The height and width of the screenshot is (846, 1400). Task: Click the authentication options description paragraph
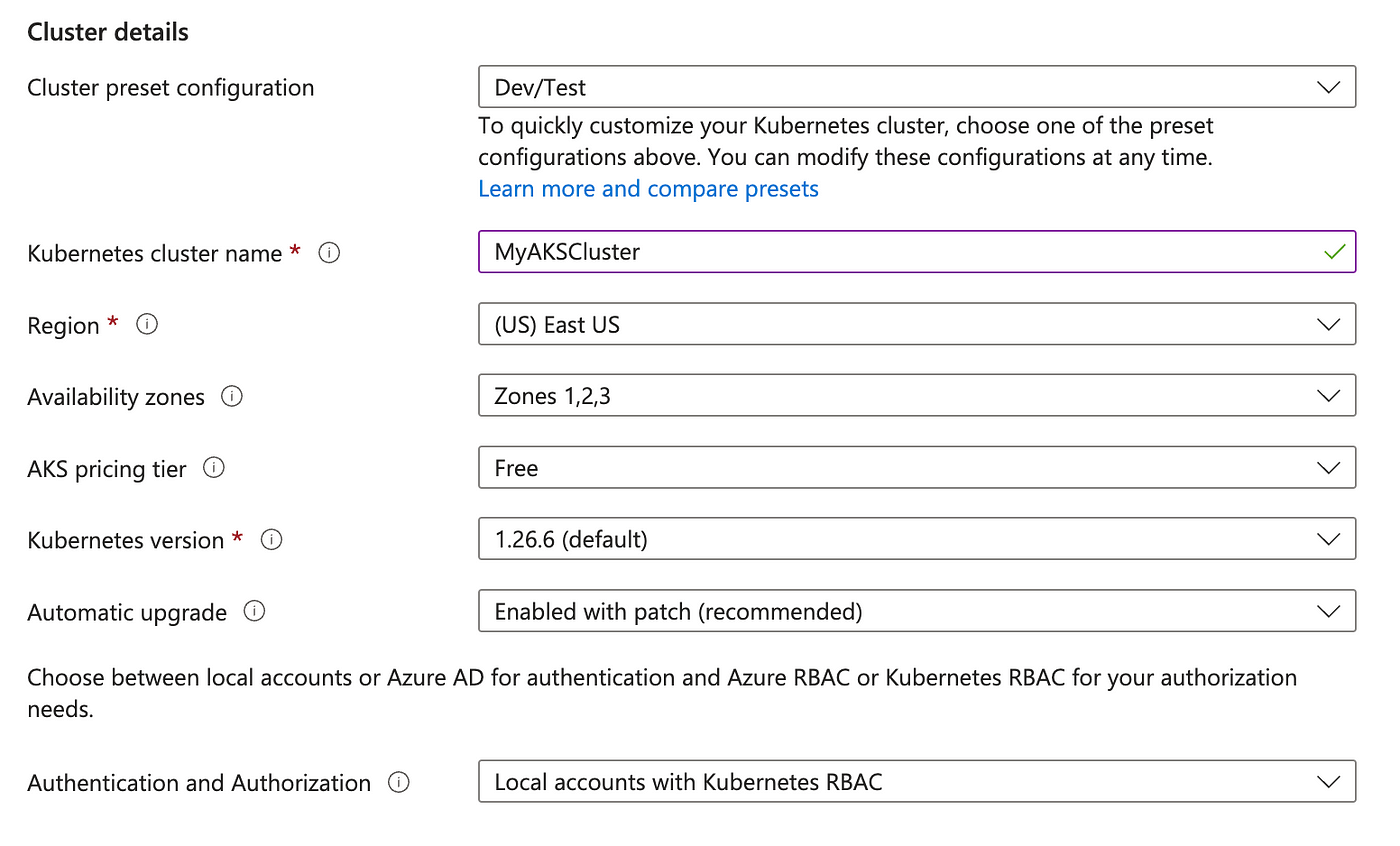coord(662,693)
